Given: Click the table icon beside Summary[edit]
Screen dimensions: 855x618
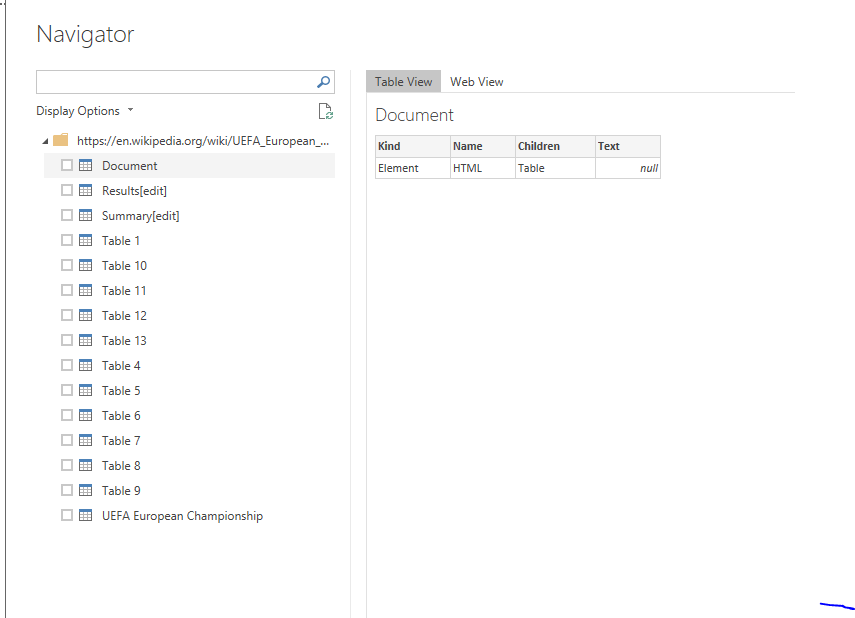Looking at the screenshot, I should [86, 215].
